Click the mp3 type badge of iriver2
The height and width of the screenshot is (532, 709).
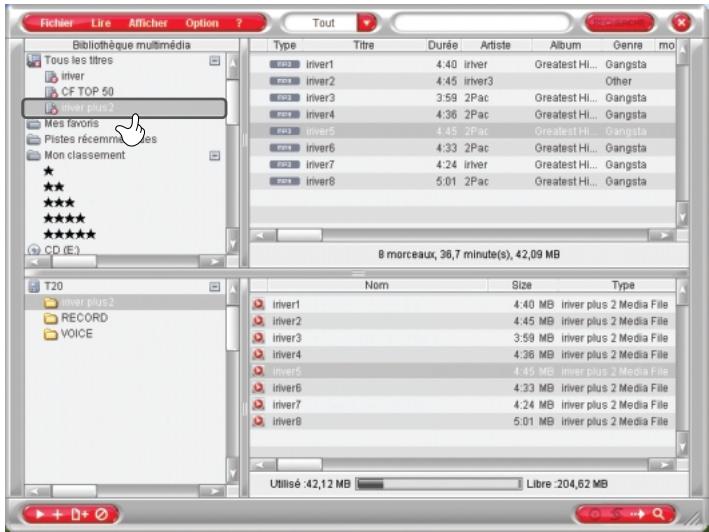tap(284, 81)
